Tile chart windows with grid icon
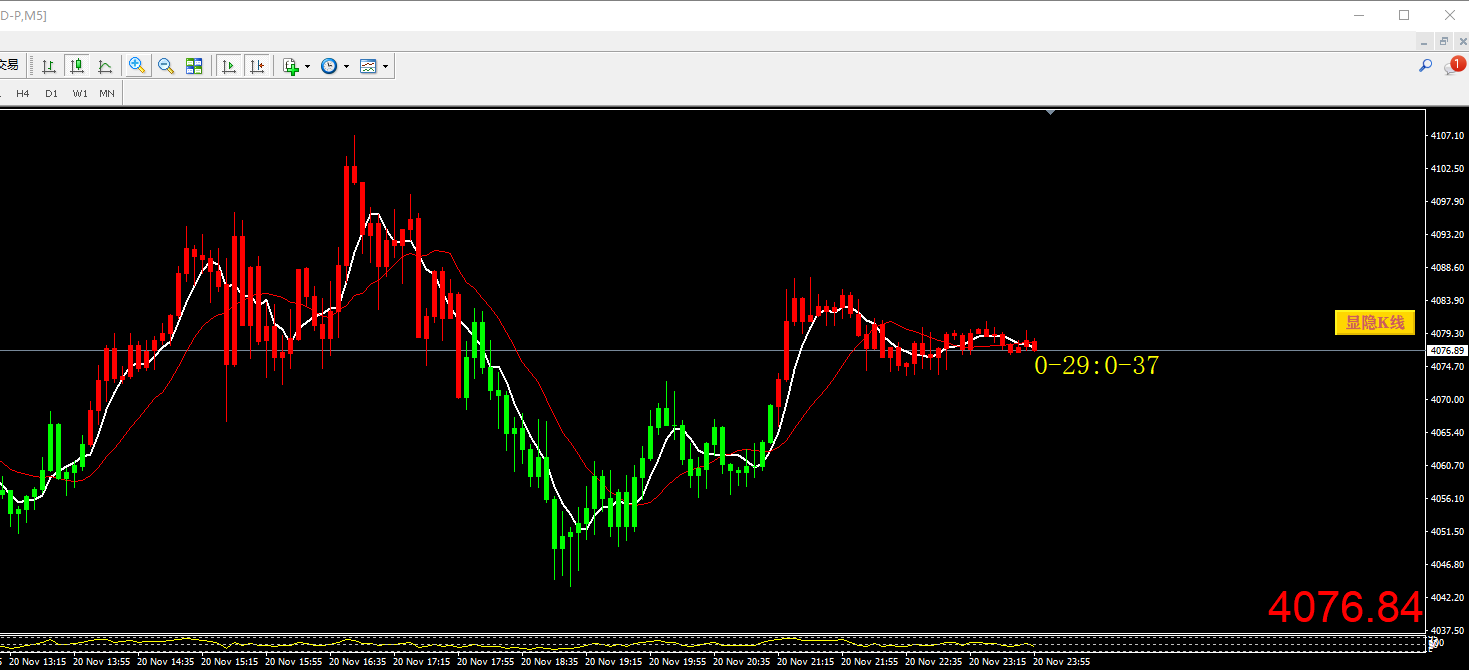Image resolution: width=1469 pixels, height=670 pixels. pyautogui.click(x=194, y=66)
